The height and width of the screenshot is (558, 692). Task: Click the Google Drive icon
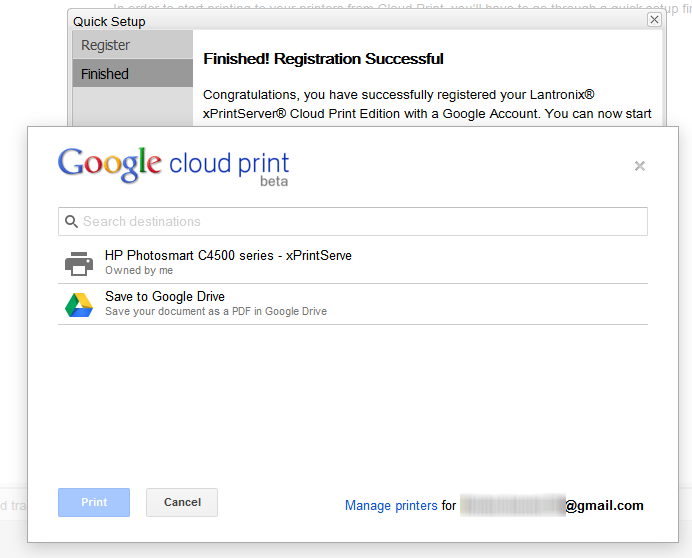click(x=79, y=305)
